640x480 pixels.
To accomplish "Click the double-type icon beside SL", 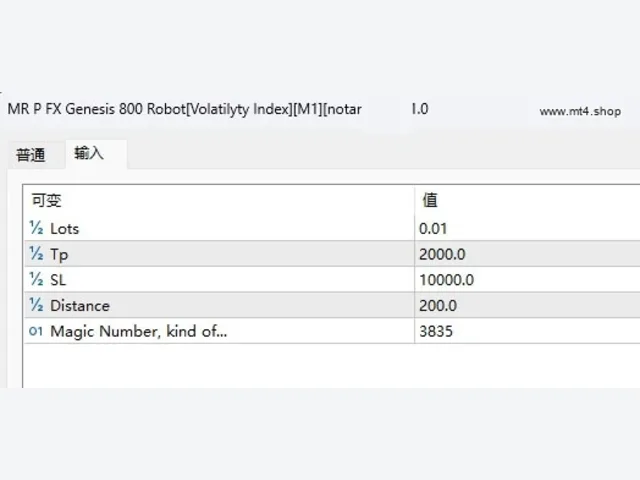I will (x=36, y=279).
